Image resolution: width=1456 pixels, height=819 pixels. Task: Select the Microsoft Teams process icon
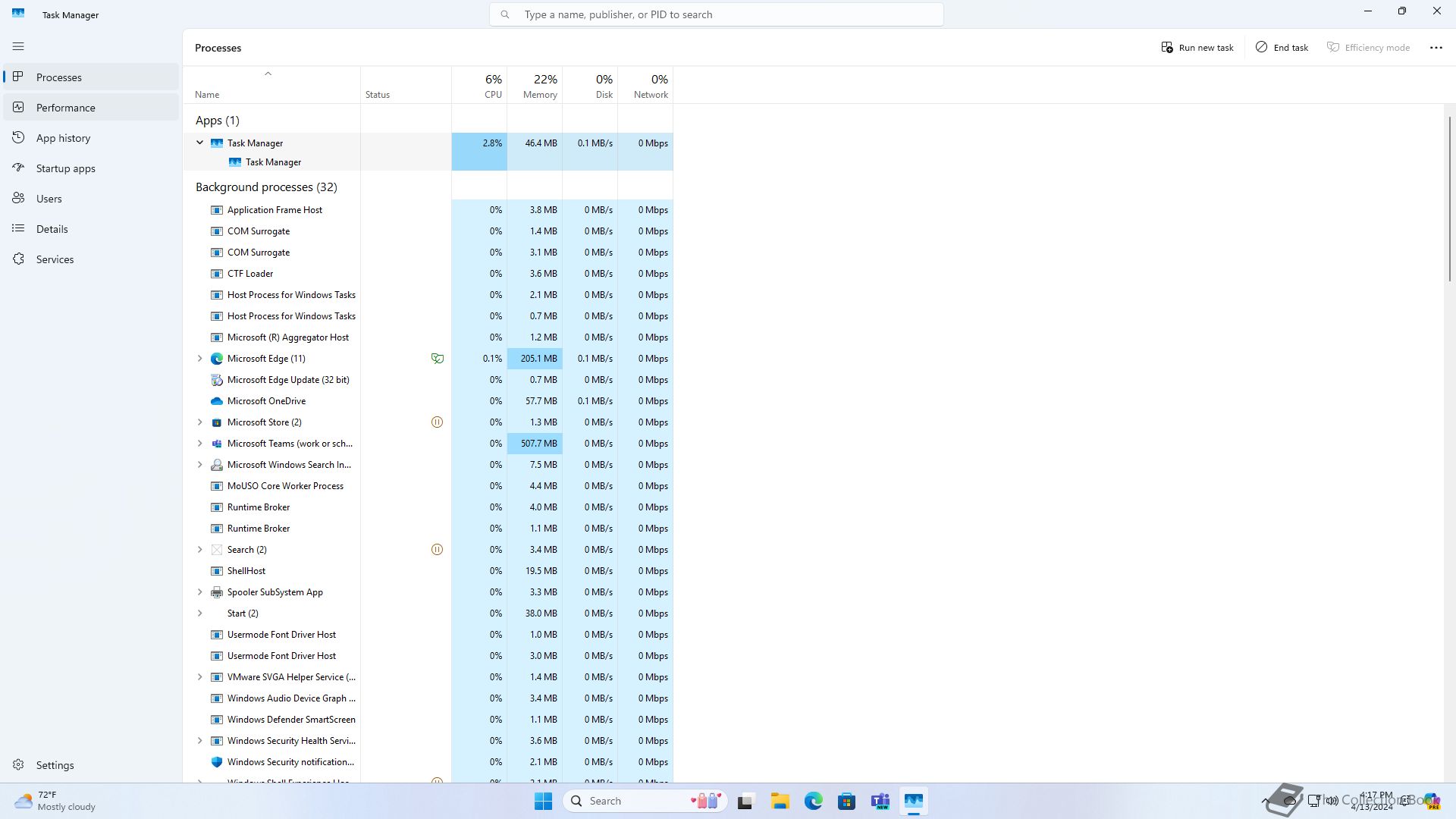pos(217,444)
